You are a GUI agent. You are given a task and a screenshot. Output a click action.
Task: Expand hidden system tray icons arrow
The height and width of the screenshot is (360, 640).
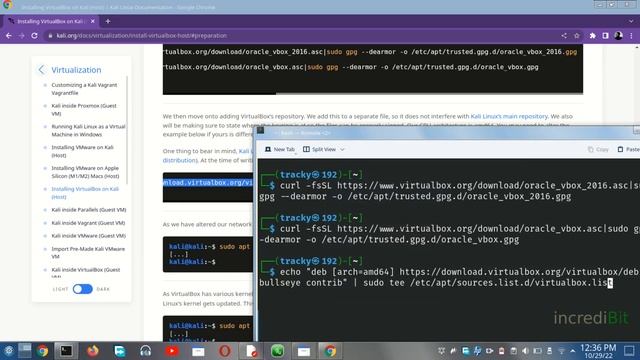pos(573,351)
